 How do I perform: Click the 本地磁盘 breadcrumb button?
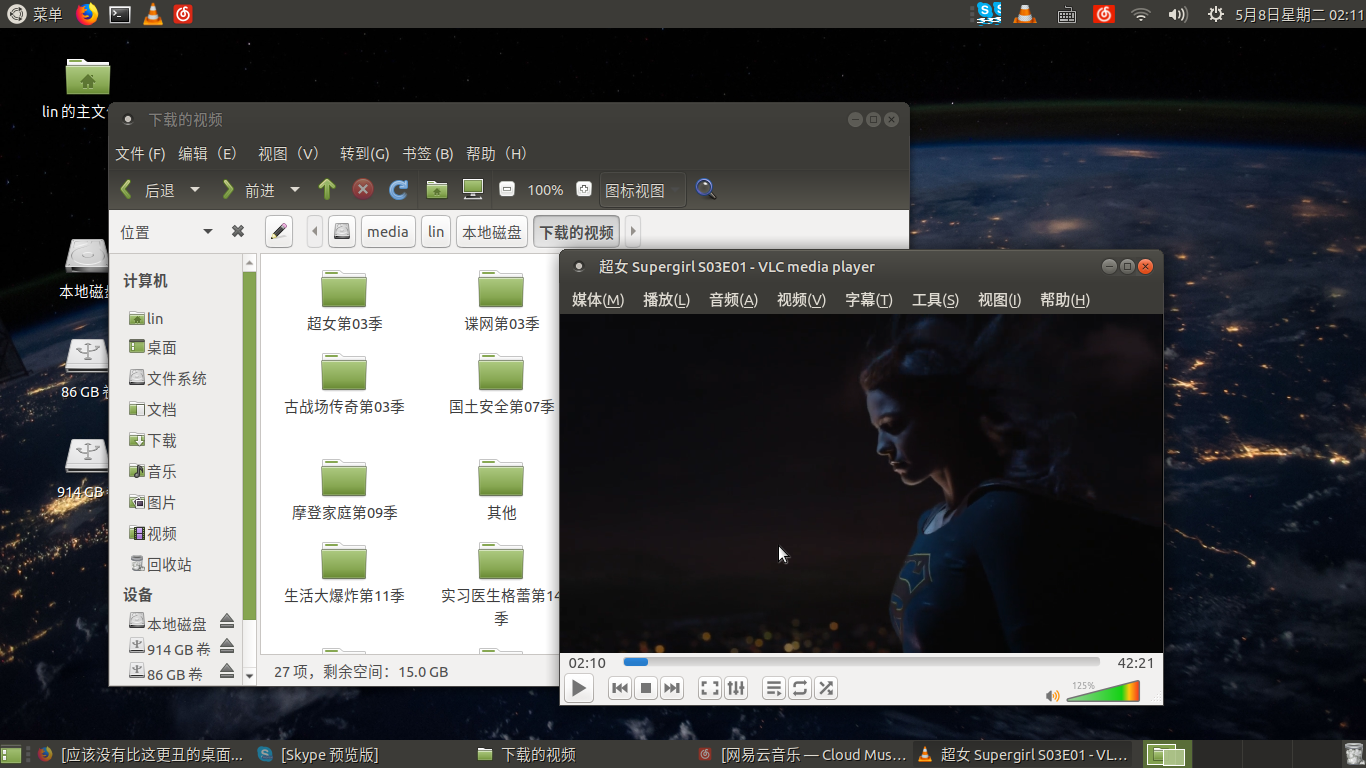coord(492,232)
